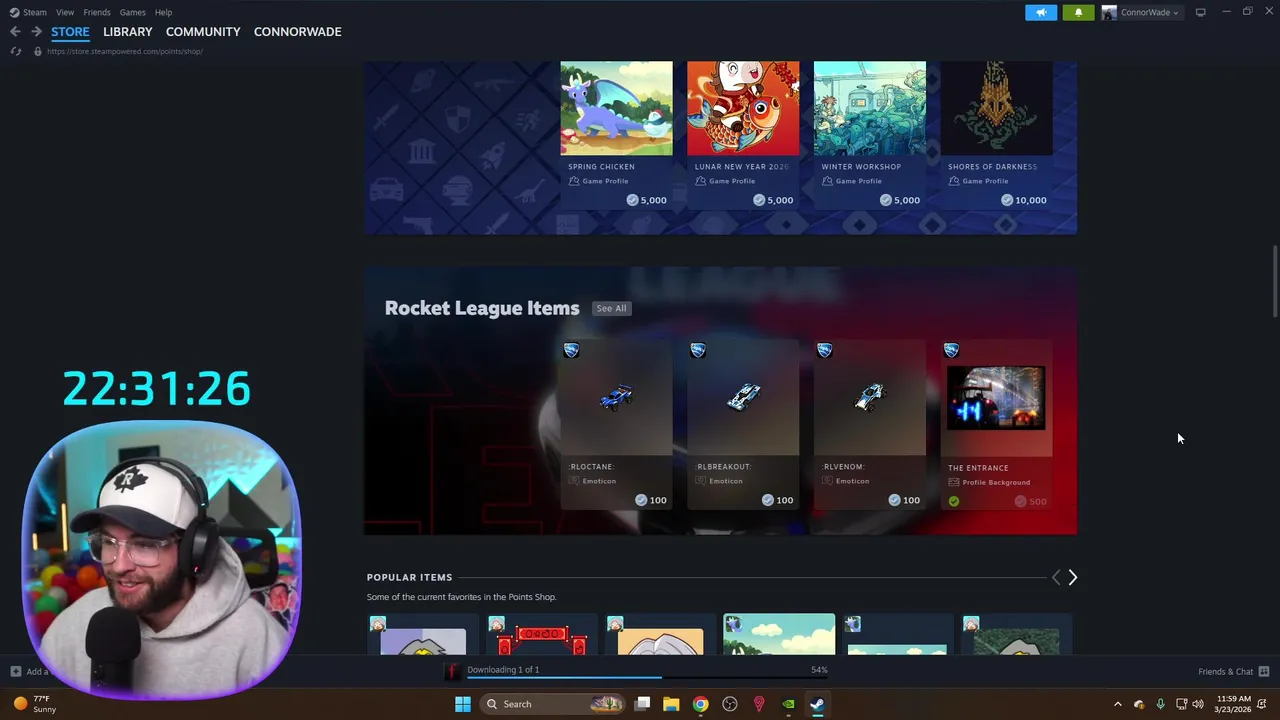The height and width of the screenshot is (720, 1280).
Task: Select the :RLBREAKOUT: emoticon item
Action: pyautogui.click(x=743, y=425)
